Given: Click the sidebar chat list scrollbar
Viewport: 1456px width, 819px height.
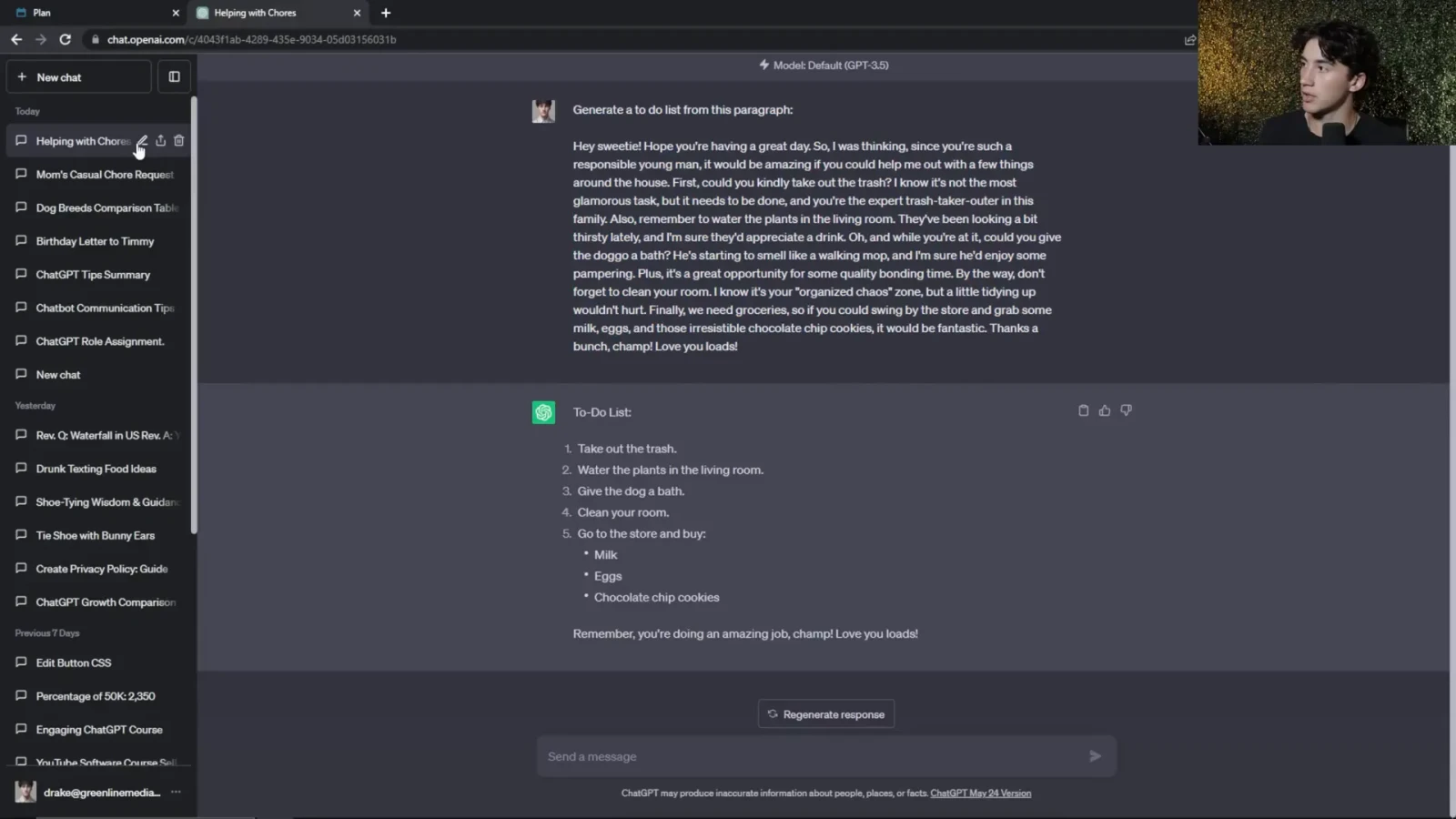Looking at the screenshot, I should 194,315.
